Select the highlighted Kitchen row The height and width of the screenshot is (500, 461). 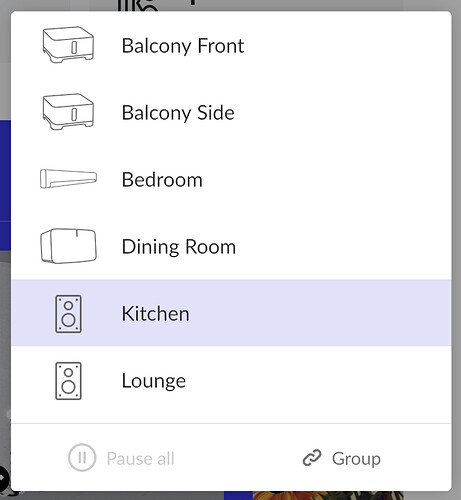pos(231,313)
